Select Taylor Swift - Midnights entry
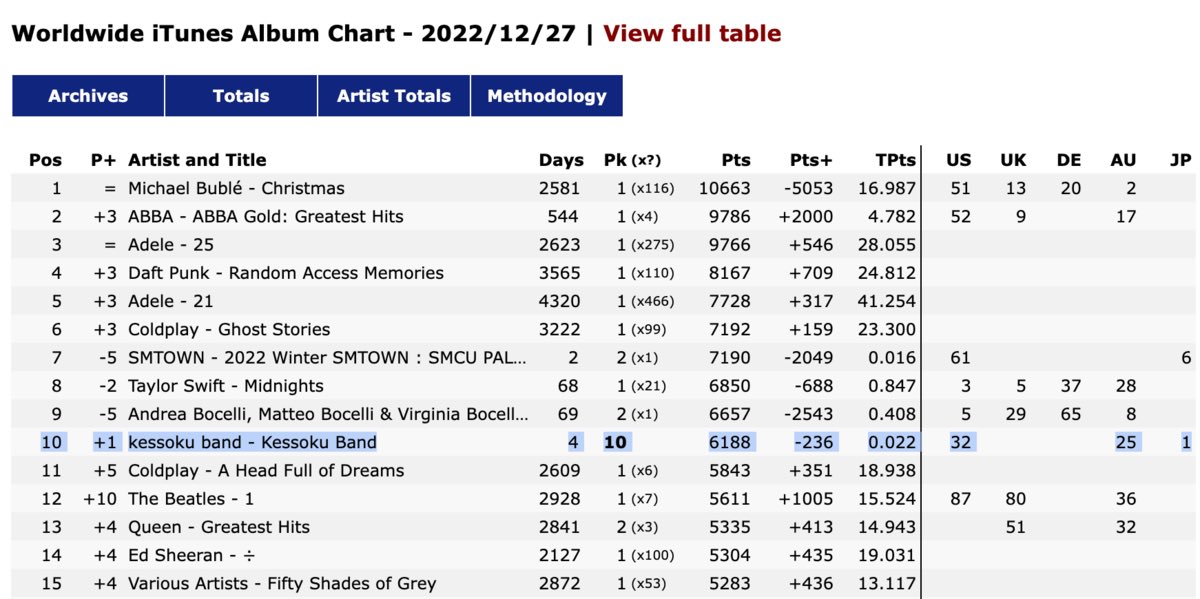Image resolution: width=1200 pixels, height=599 pixels. pyautogui.click(x=226, y=386)
